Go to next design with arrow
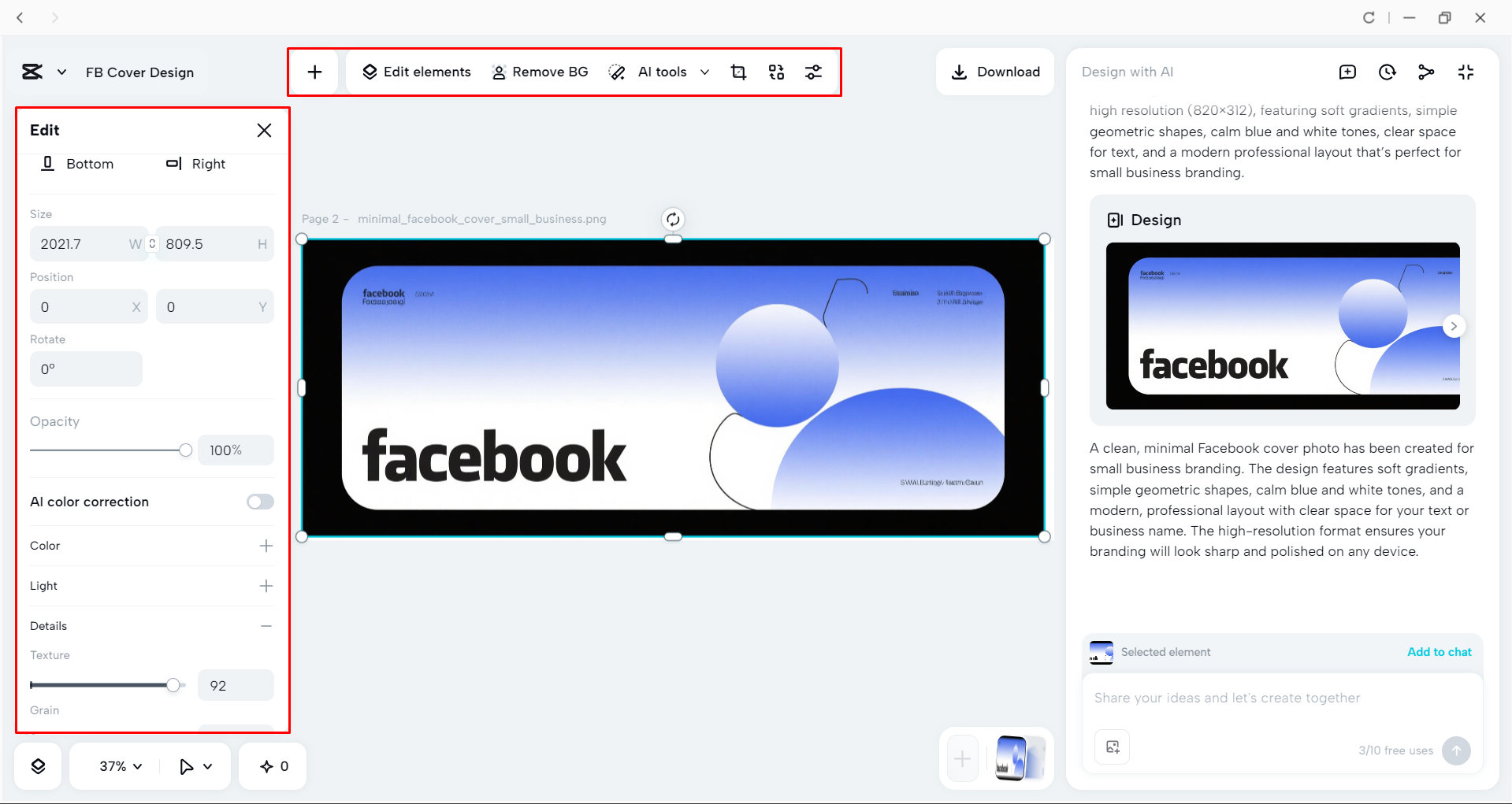 click(1454, 326)
